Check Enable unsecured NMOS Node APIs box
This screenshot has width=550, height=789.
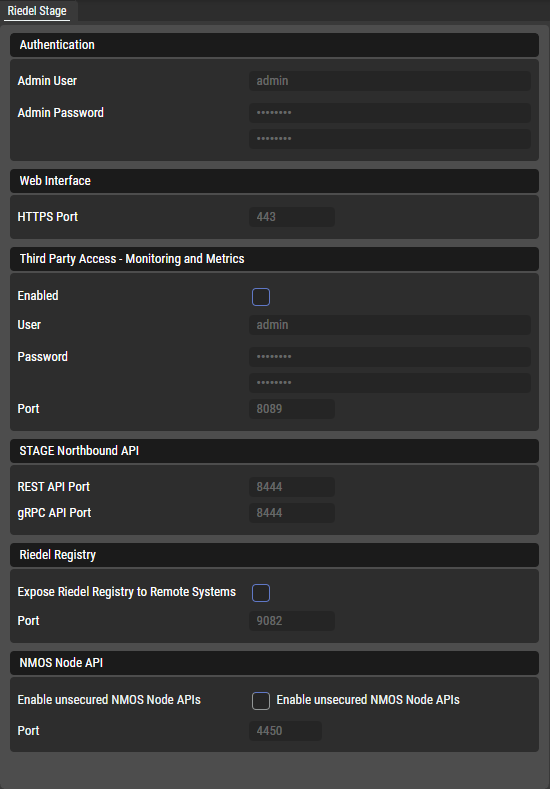pos(261,701)
